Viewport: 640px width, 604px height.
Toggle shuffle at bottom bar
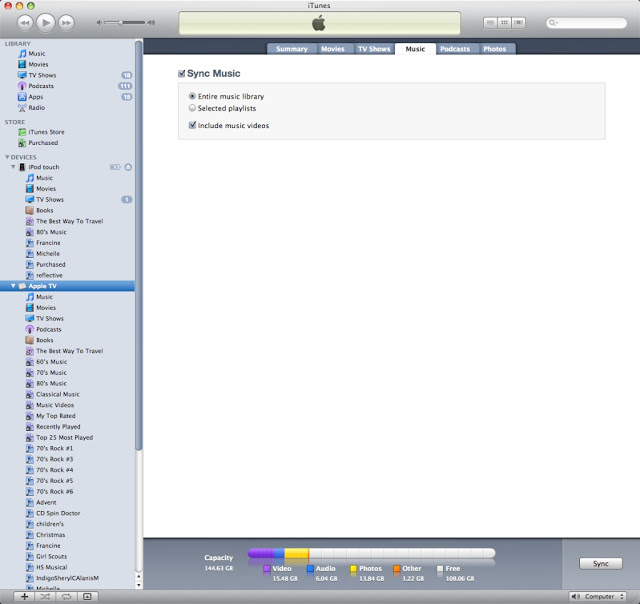tap(45, 597)
